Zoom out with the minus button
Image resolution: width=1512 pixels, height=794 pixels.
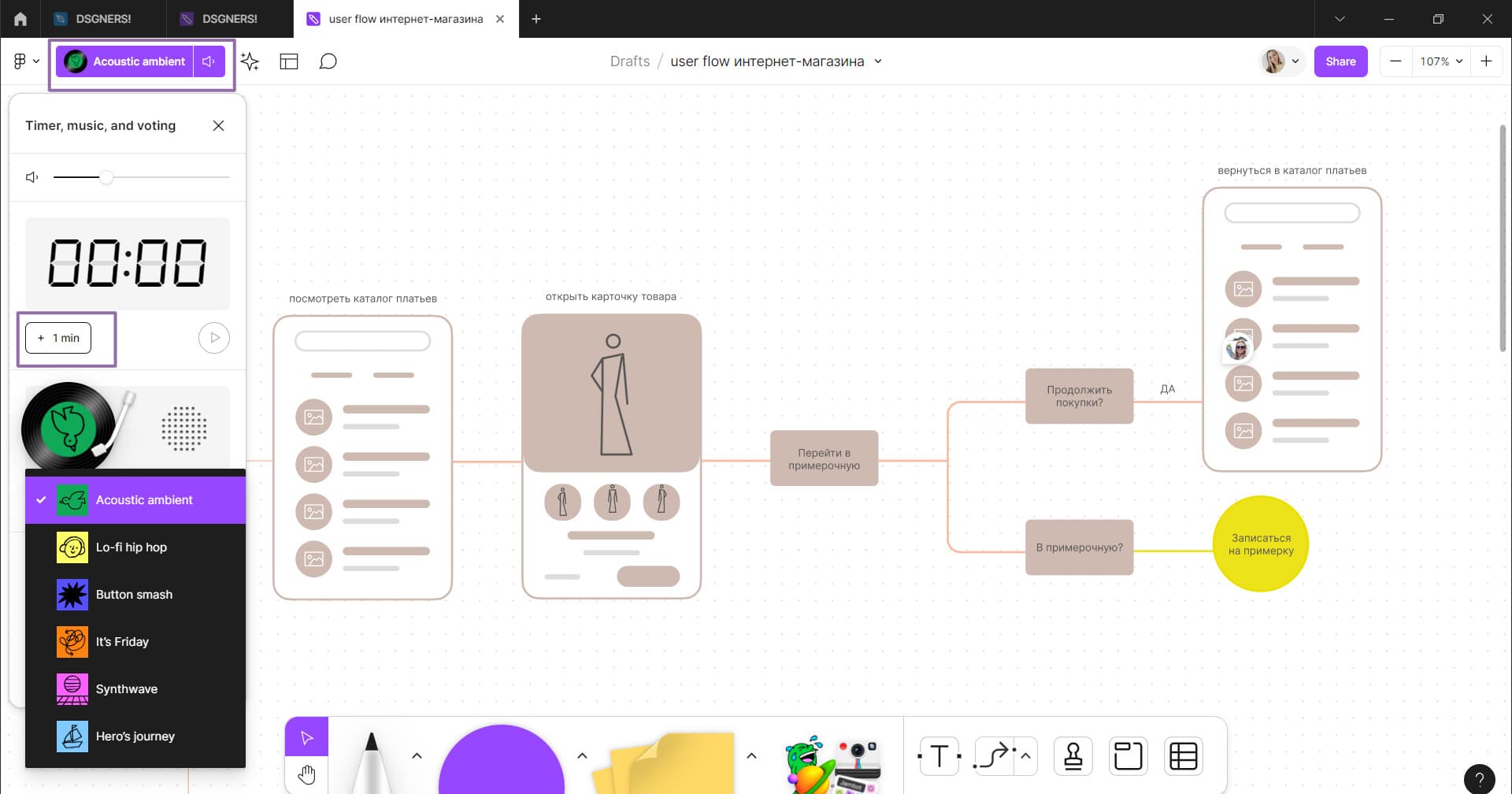click(x=1395, y=61)
